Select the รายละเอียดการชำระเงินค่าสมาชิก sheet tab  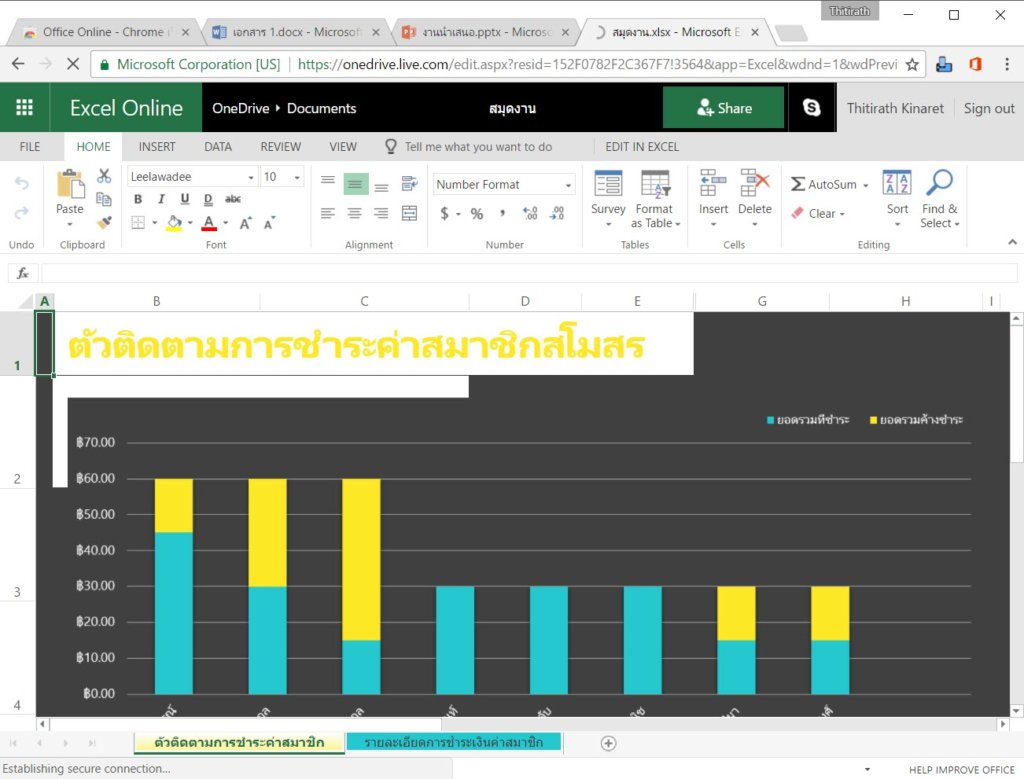[x=453, y=742]
